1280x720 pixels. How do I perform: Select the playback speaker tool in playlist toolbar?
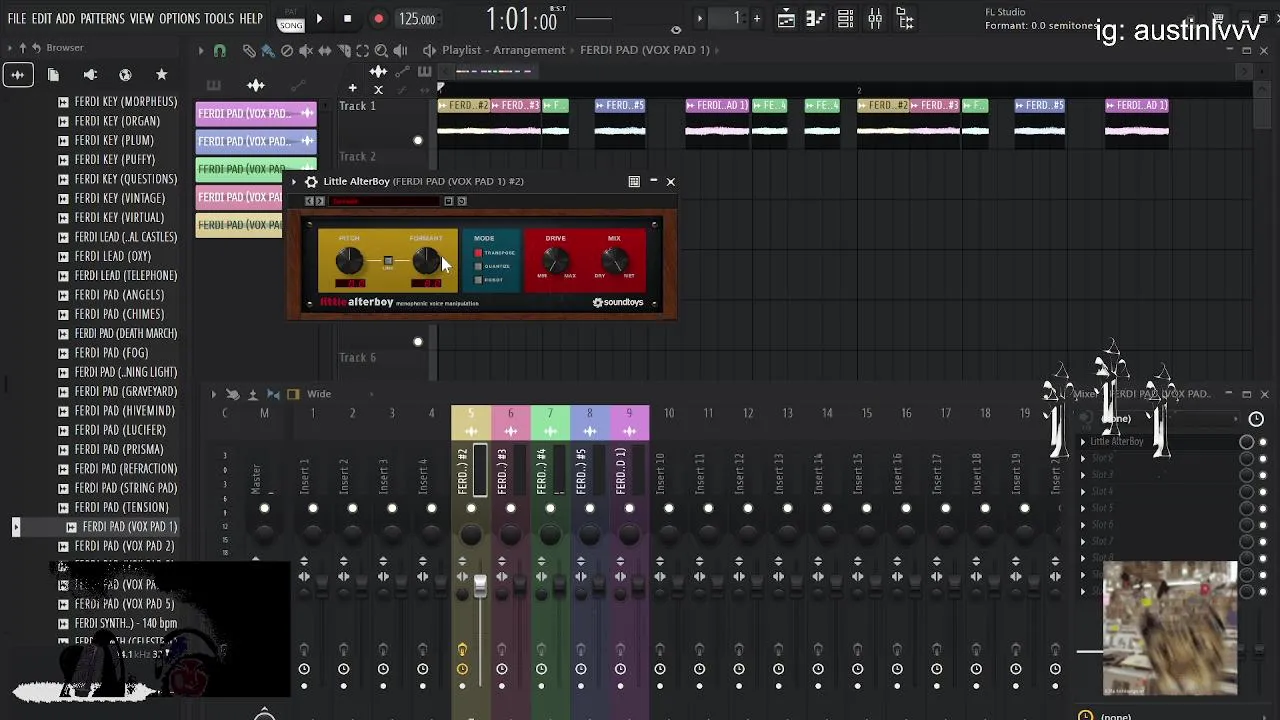point(400,50)
